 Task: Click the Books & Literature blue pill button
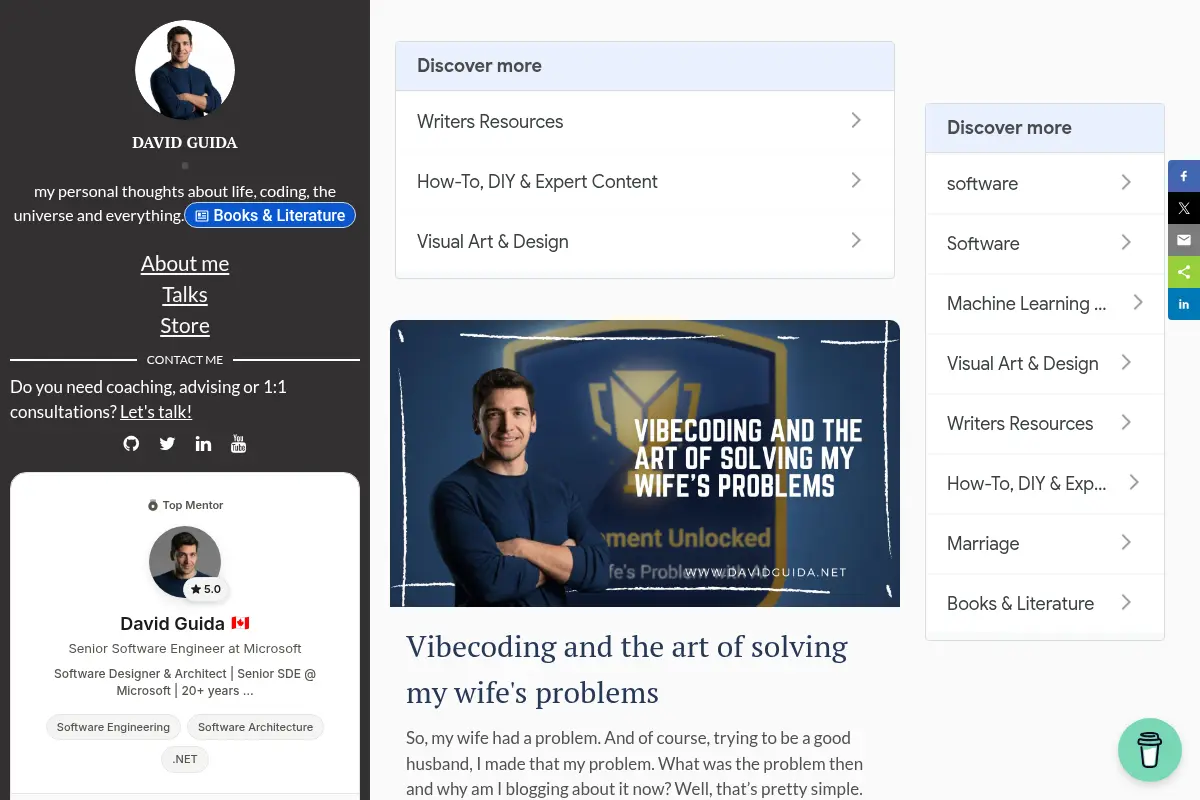(x=270, y=215)
